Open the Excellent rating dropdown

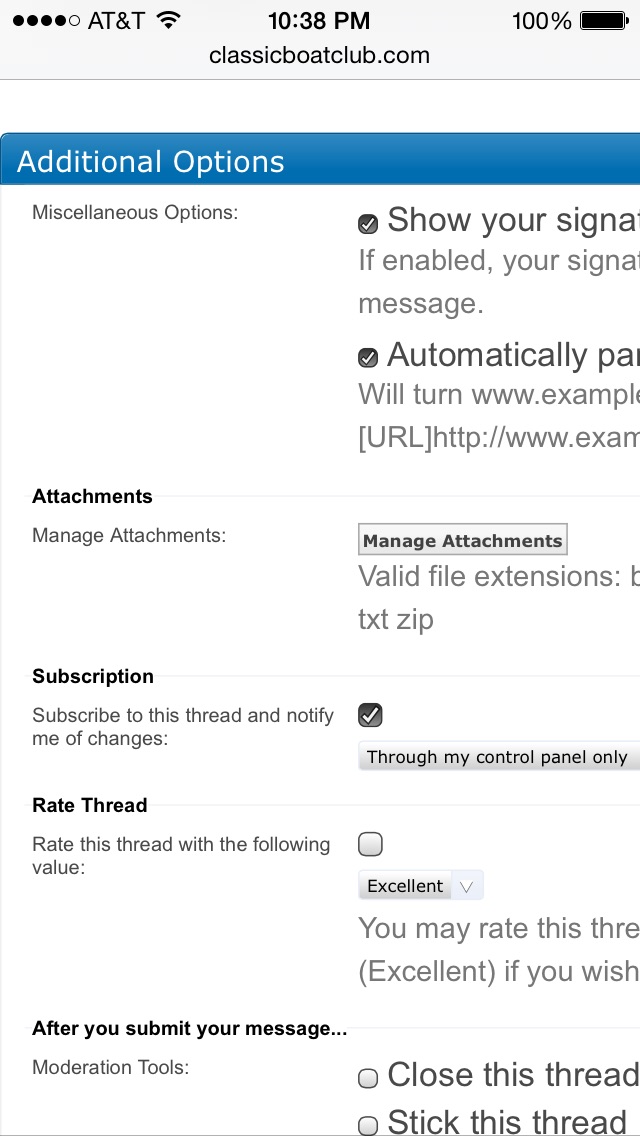420,886
